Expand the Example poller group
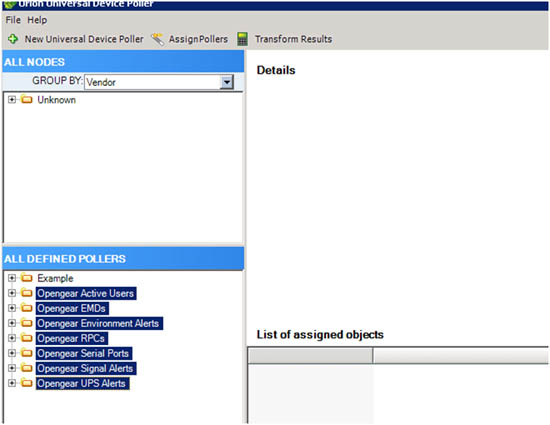The height and width of the screenshot is (425, 550). [12, 278]
